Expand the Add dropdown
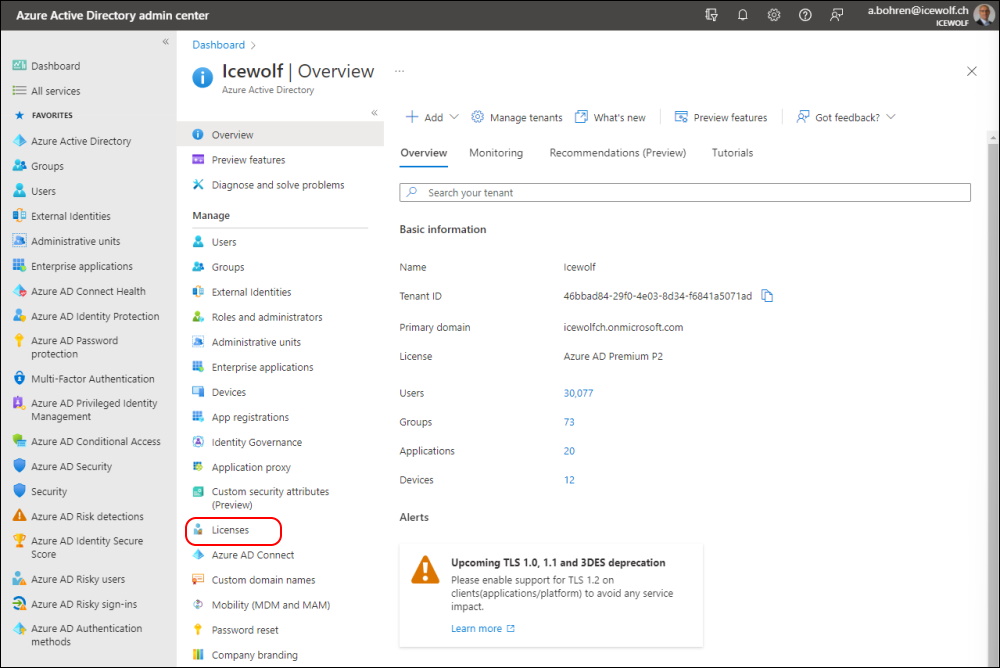 432,117
